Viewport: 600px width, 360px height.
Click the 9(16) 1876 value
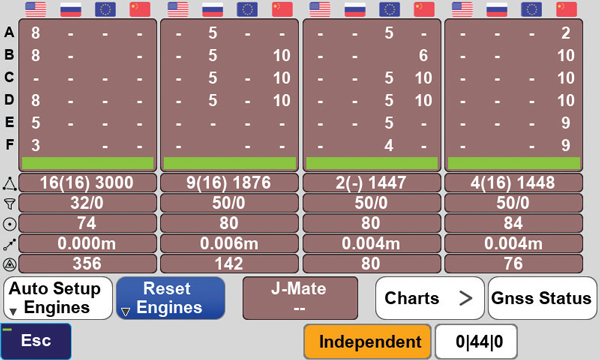[229, 183]
